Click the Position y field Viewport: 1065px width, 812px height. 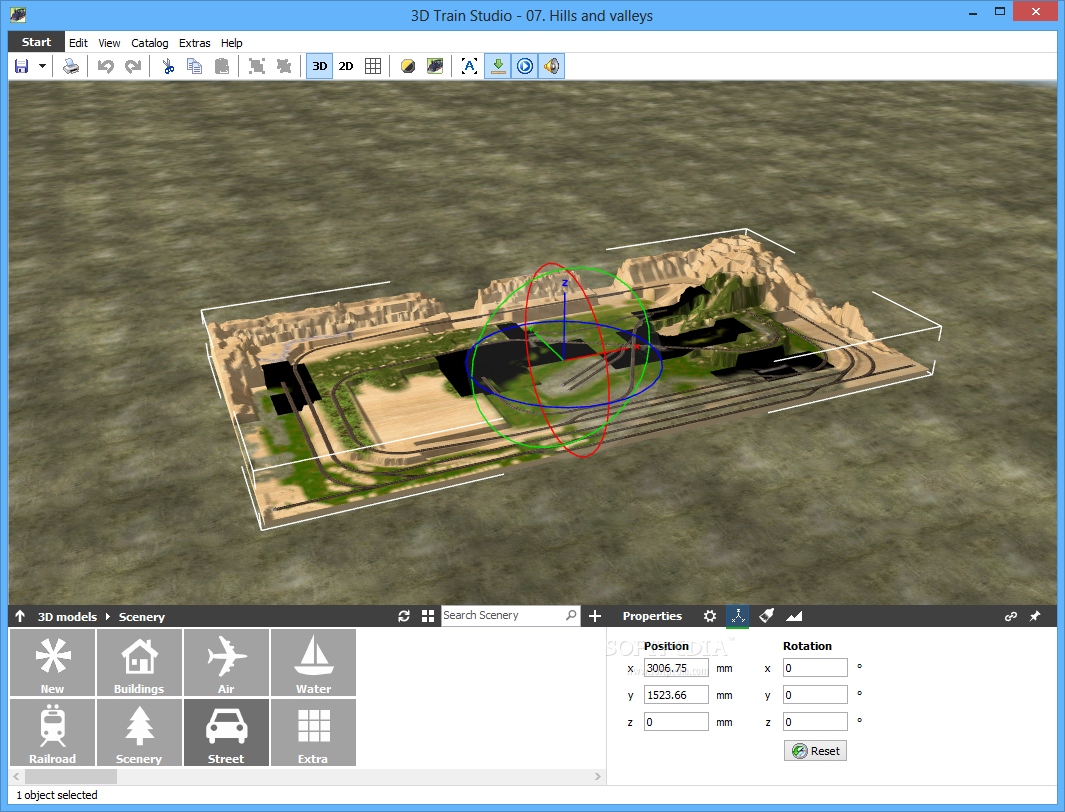(x=676, y=695)
